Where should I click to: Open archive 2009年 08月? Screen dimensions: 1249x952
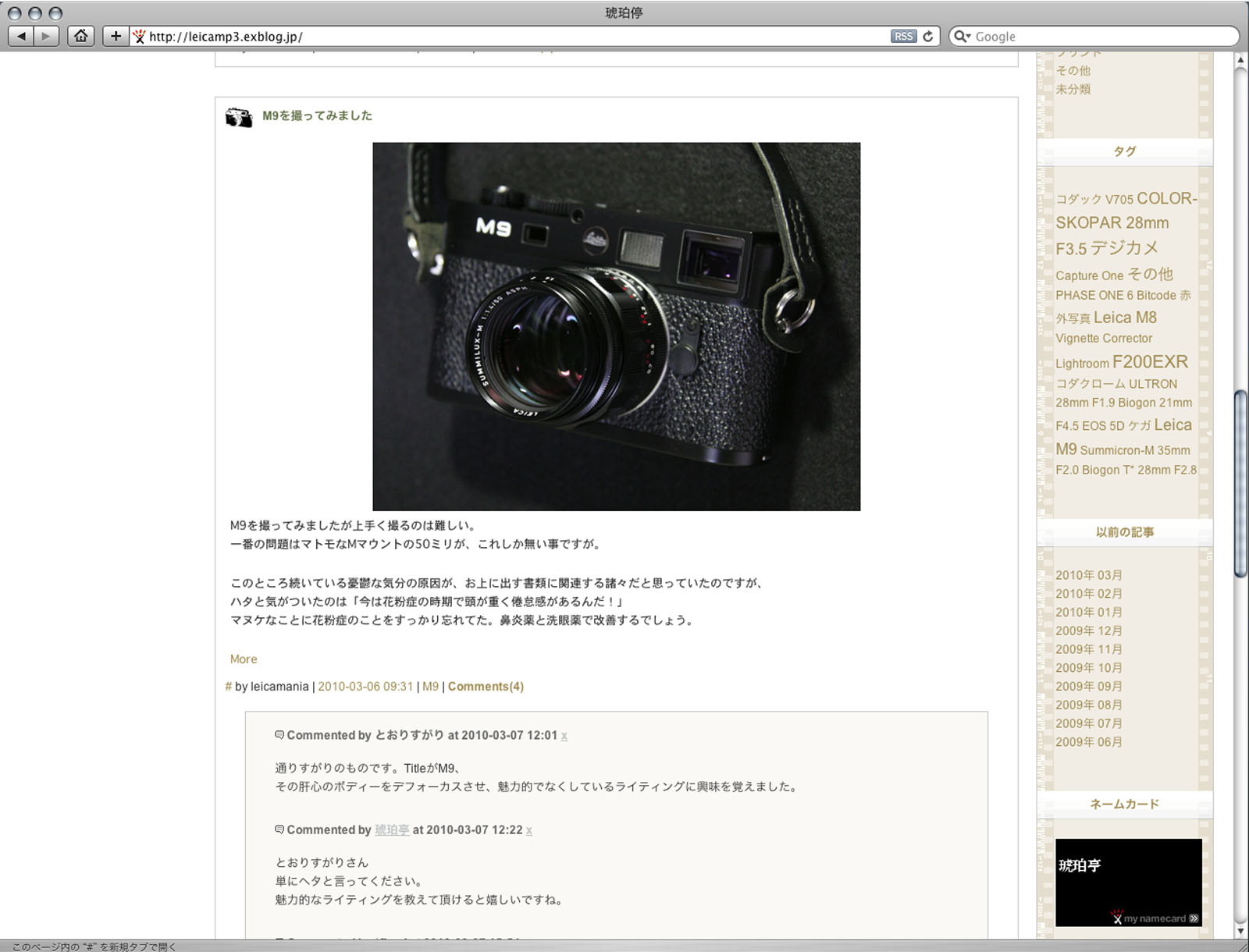point(1089,705)
